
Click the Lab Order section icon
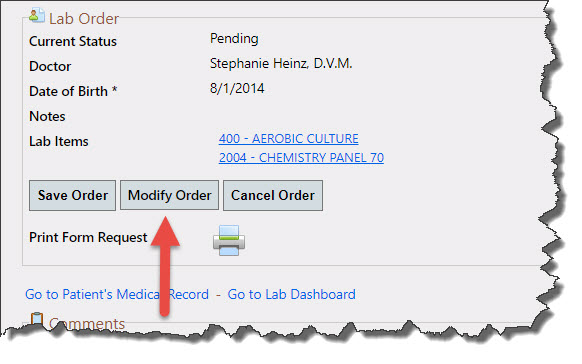(37, 16)
